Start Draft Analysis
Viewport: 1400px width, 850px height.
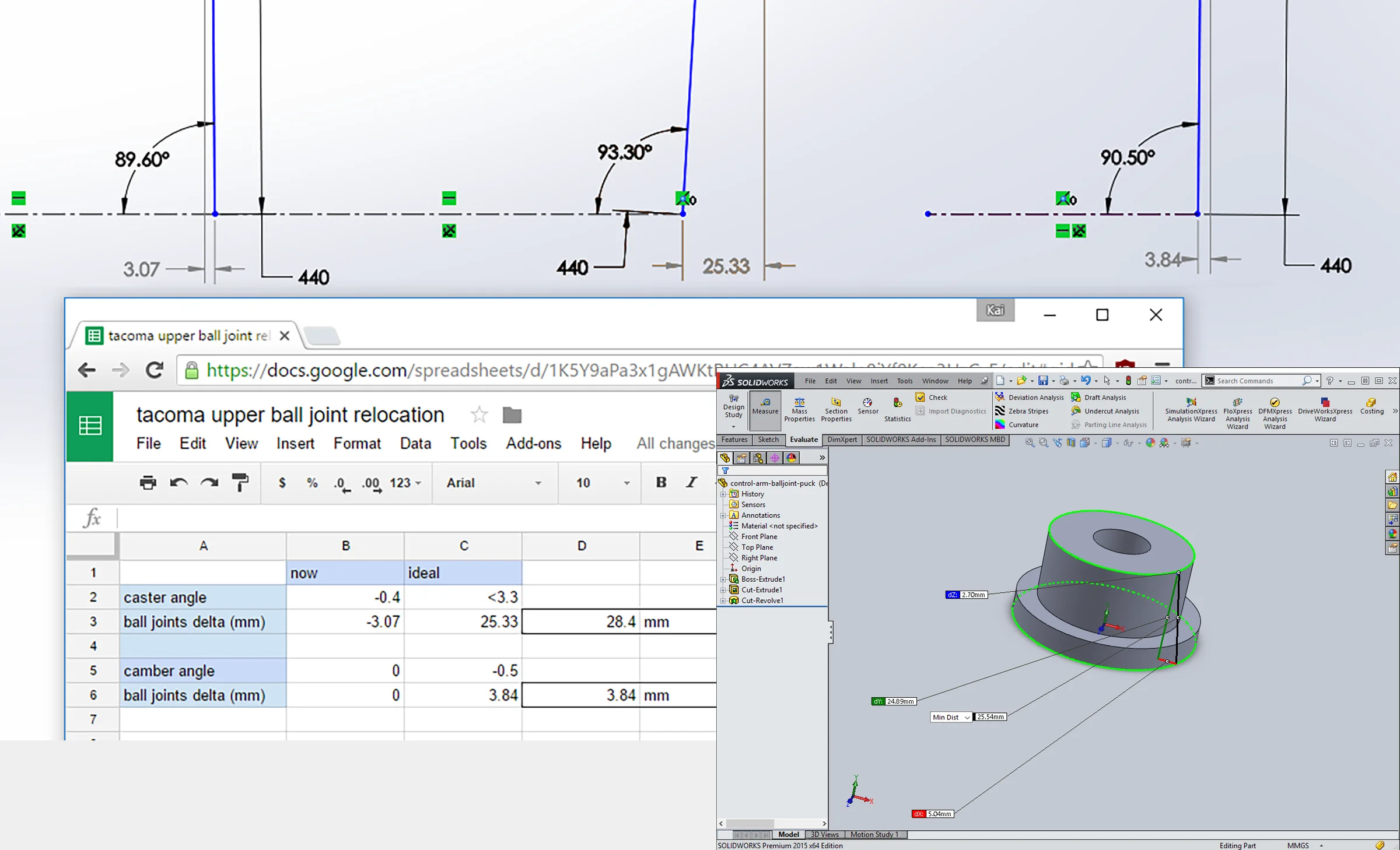coord(1098,398)
